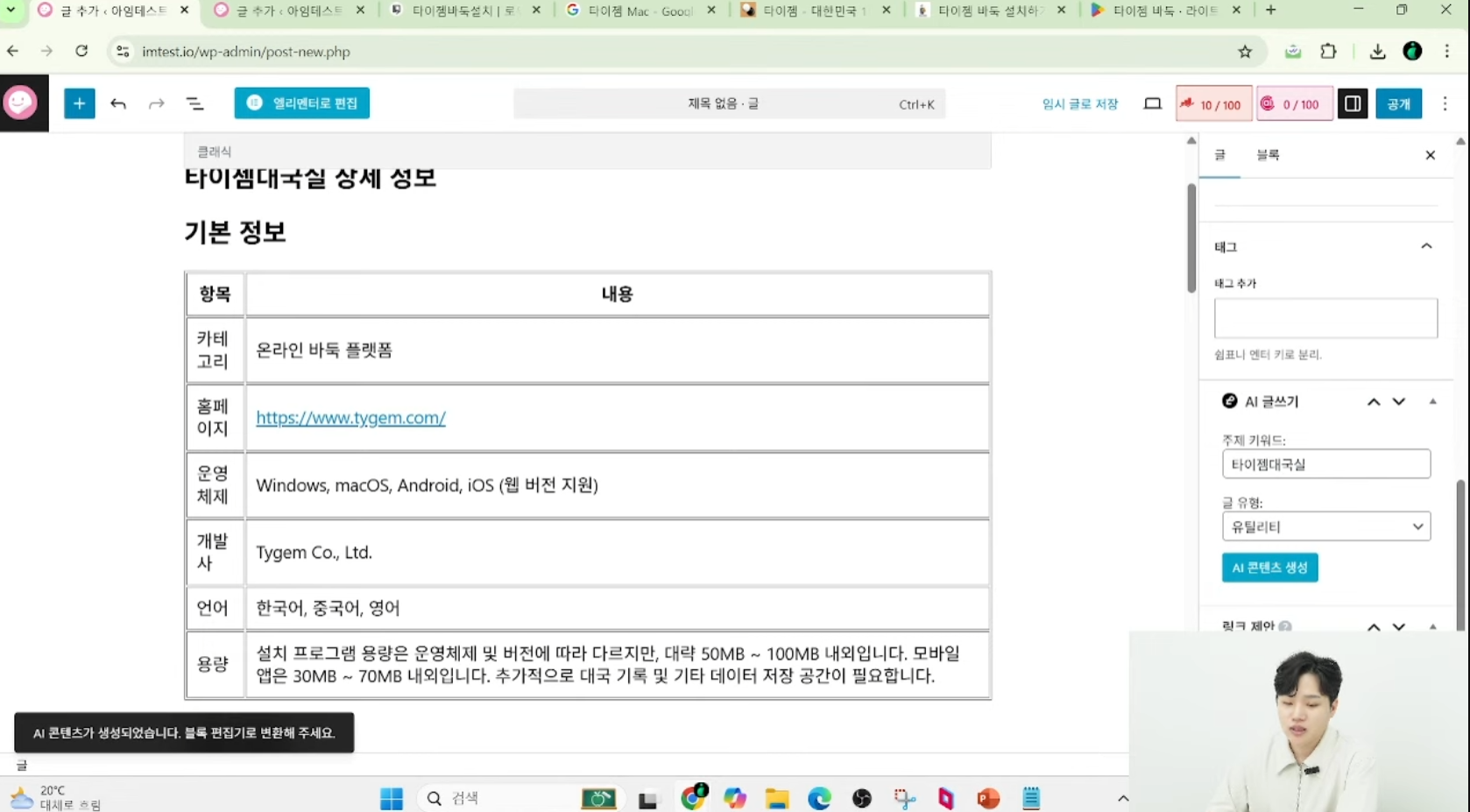
Task: Click 임시 글로 저장 to save draft
Action: (1080, 103)
